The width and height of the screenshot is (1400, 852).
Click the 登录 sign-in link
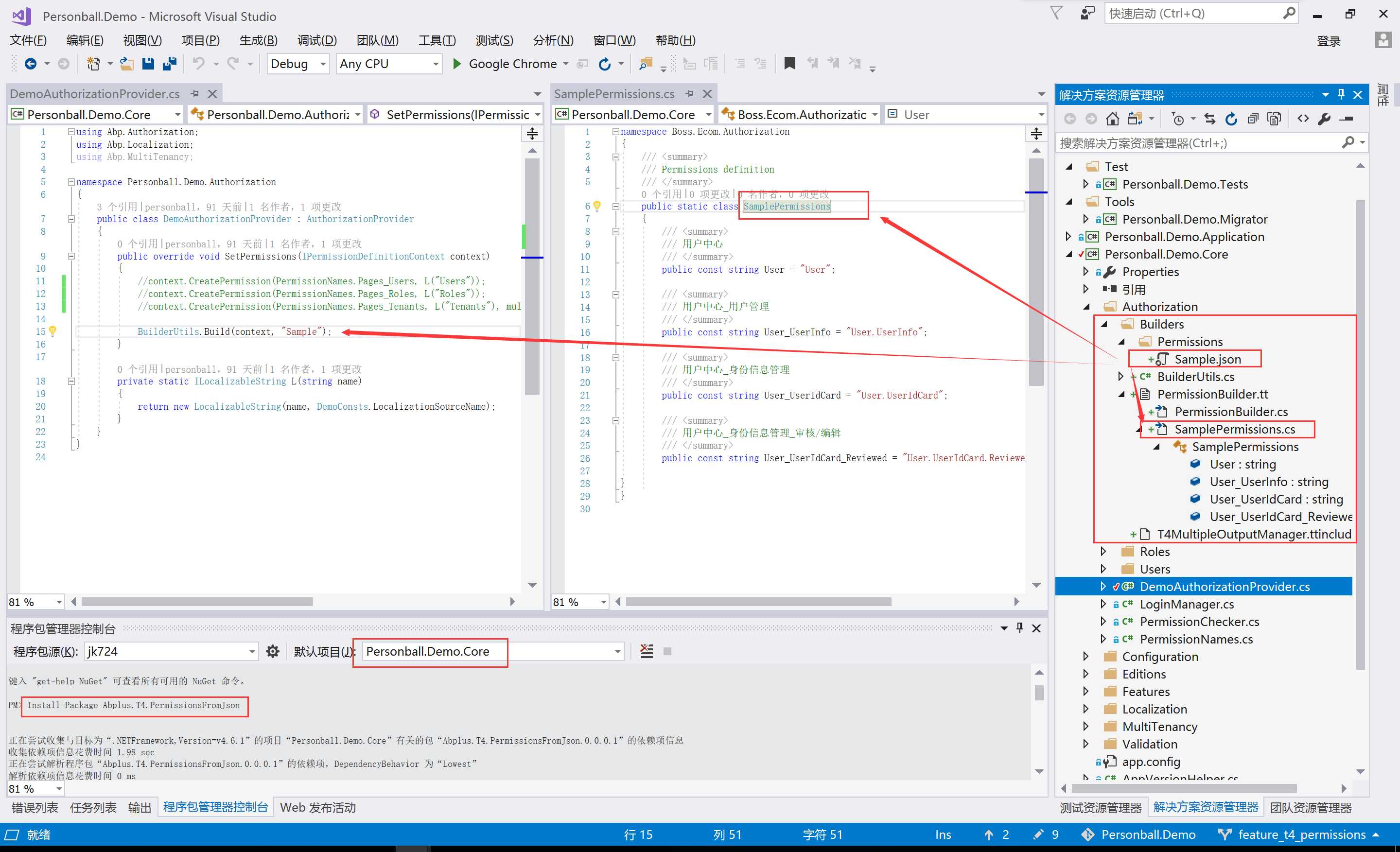(x=1329, y=41)
